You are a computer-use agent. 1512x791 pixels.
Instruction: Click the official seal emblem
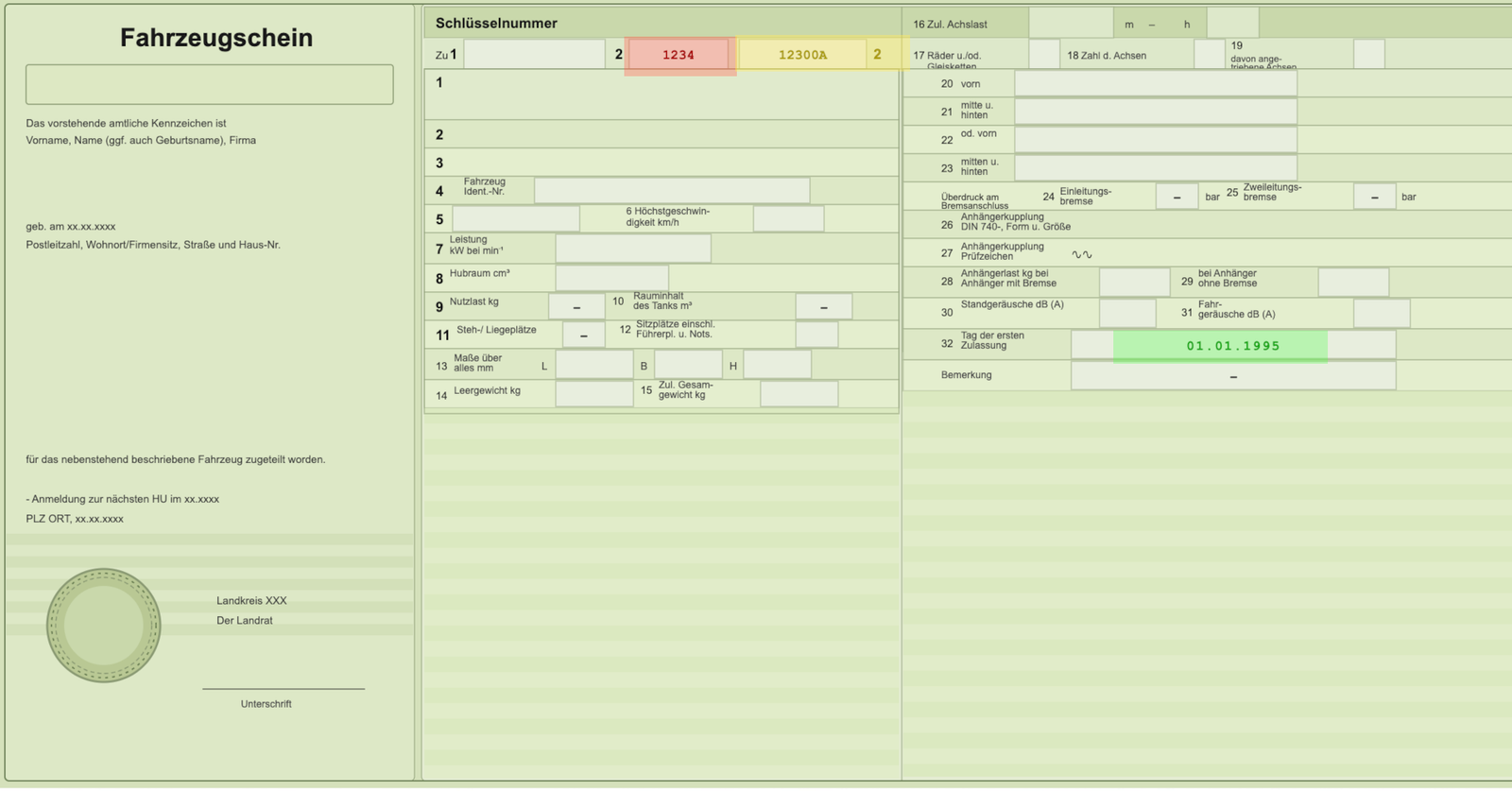point(104,626)
